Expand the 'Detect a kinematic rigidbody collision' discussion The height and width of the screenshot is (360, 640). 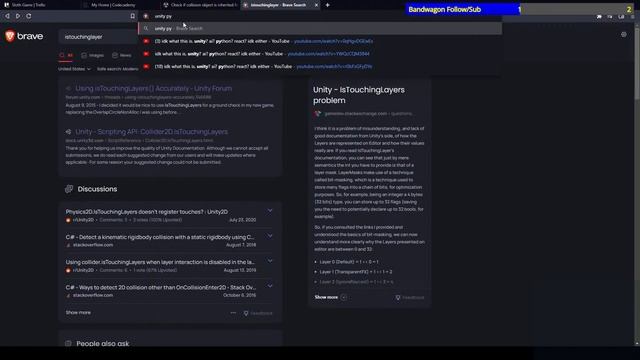(x=270, y=236)
